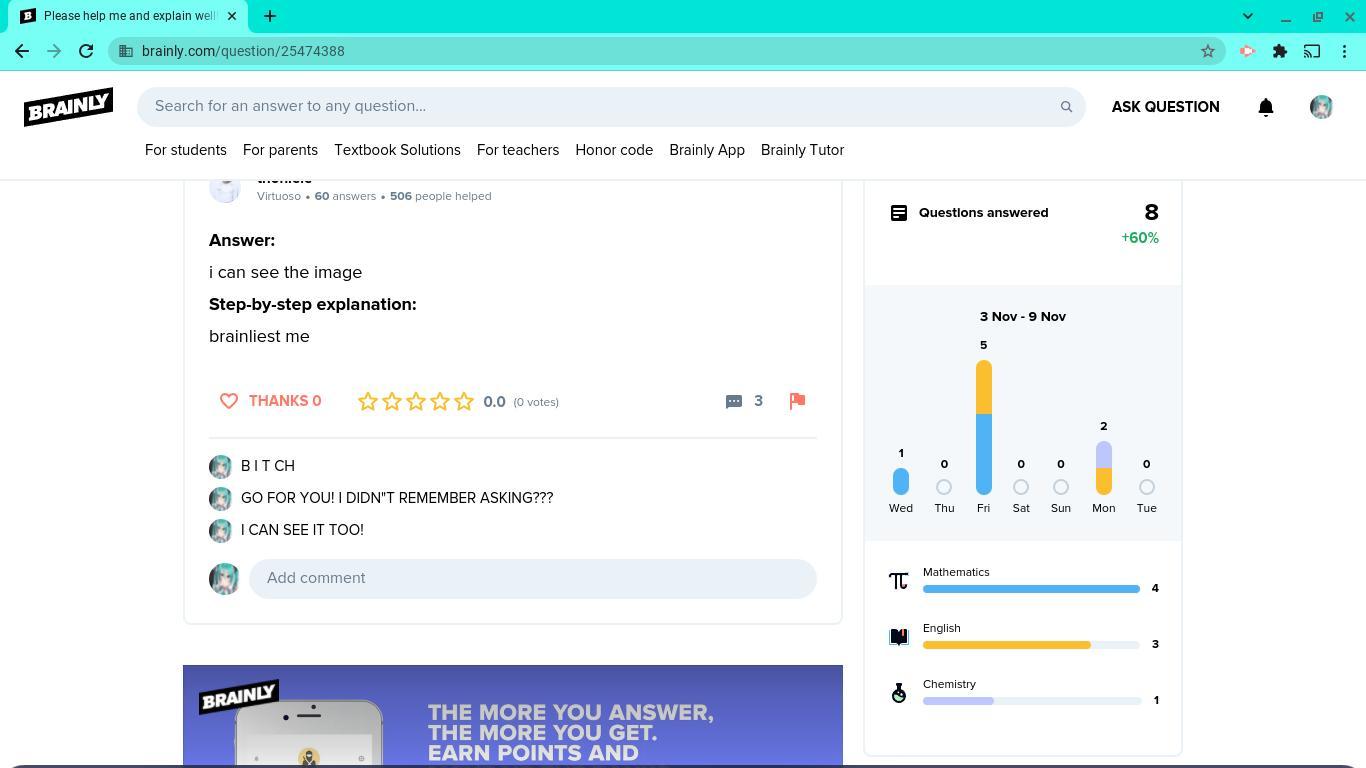This screenshot has width=1366, height=768.
Task: Click the Questions answered list icon
Action: [x=899, y=213]
